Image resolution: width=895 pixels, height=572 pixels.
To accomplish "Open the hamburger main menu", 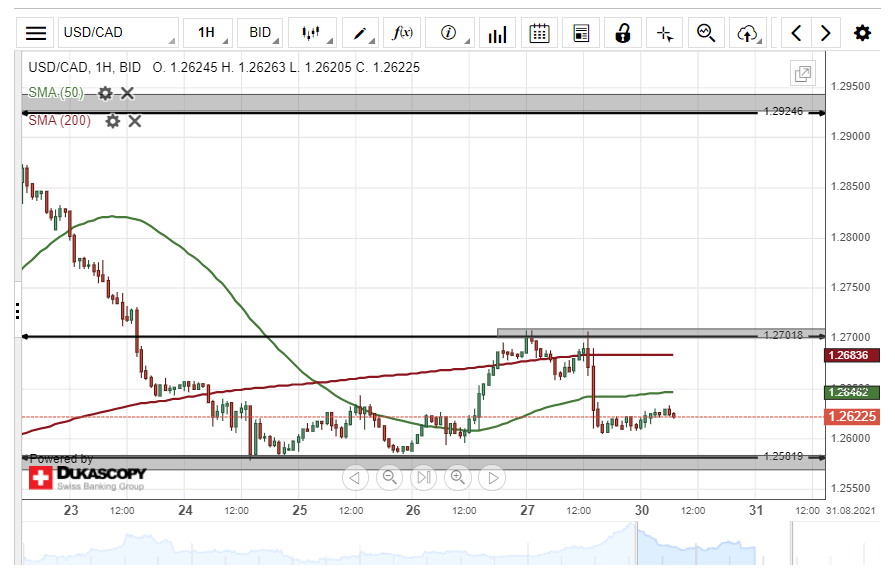I will [x=36, y=33].
